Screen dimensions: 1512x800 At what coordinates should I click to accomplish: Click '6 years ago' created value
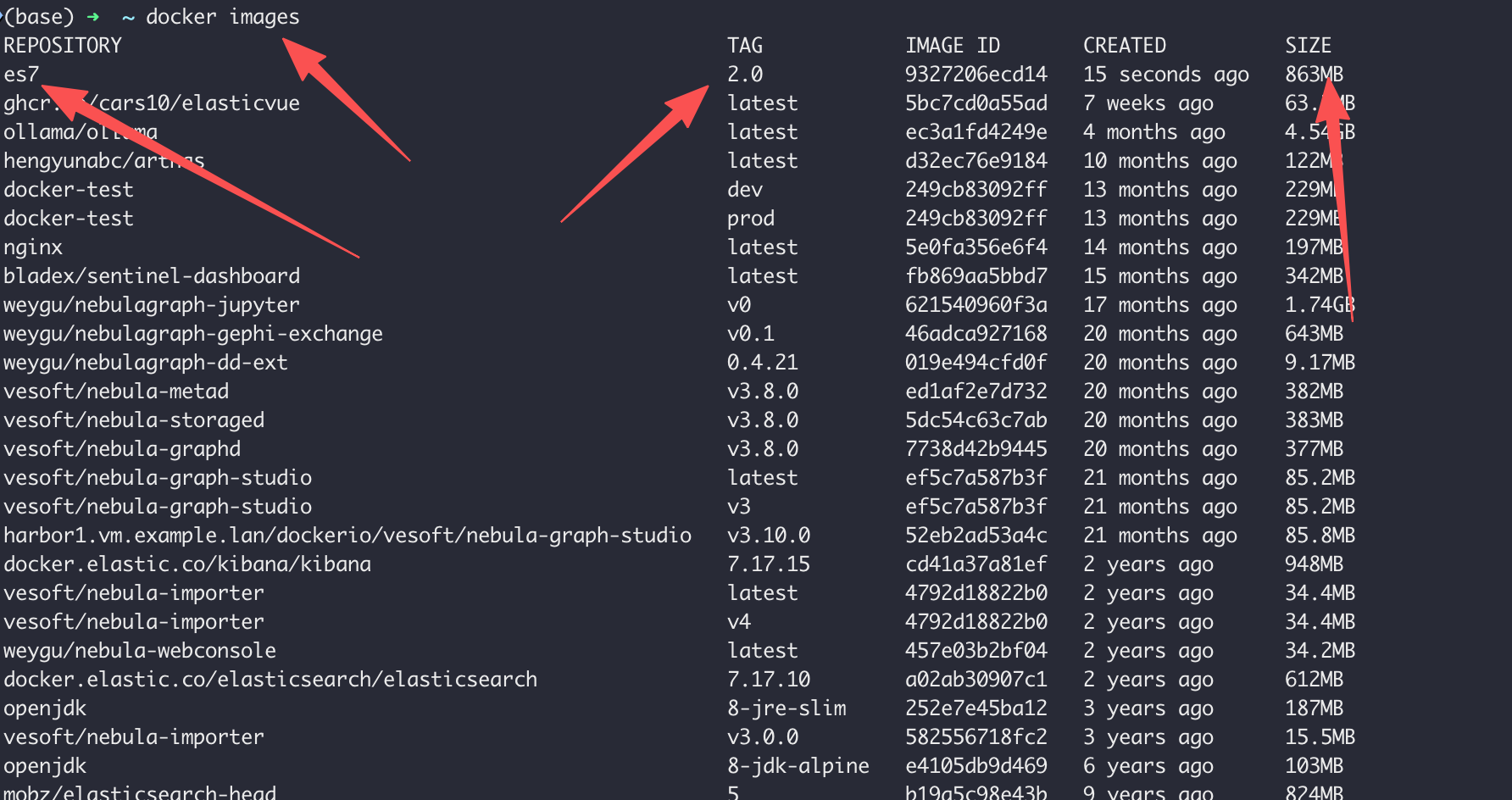pyautogui.click(x=1148, y=766)
